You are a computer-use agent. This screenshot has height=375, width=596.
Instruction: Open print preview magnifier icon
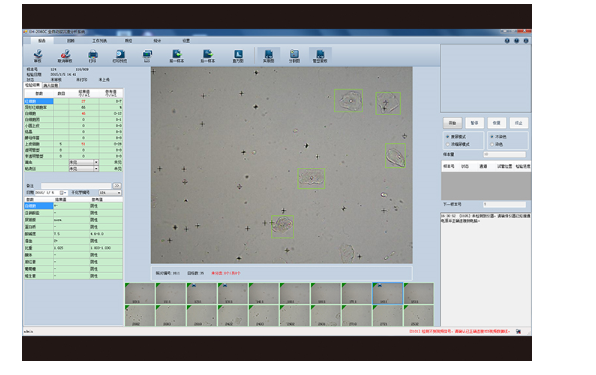point(120,55)
